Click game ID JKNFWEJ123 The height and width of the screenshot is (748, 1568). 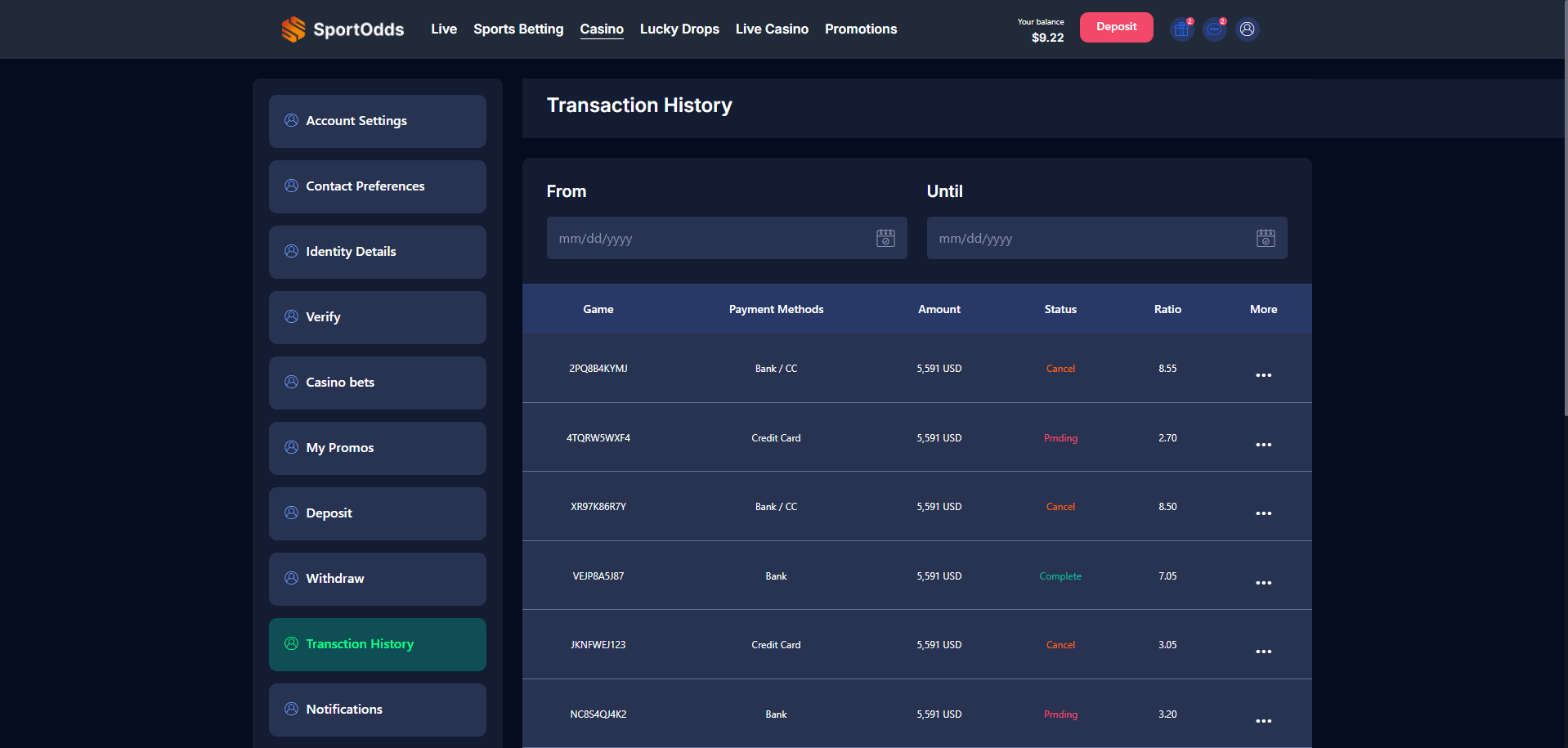(x=598, y=645)
